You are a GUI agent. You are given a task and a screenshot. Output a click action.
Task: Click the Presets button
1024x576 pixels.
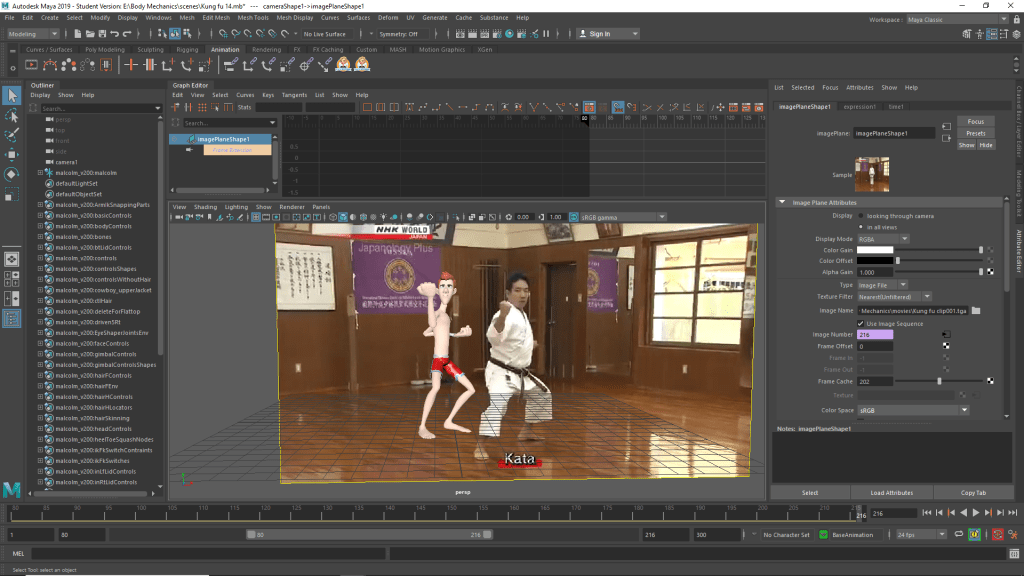tap(975, 133)
